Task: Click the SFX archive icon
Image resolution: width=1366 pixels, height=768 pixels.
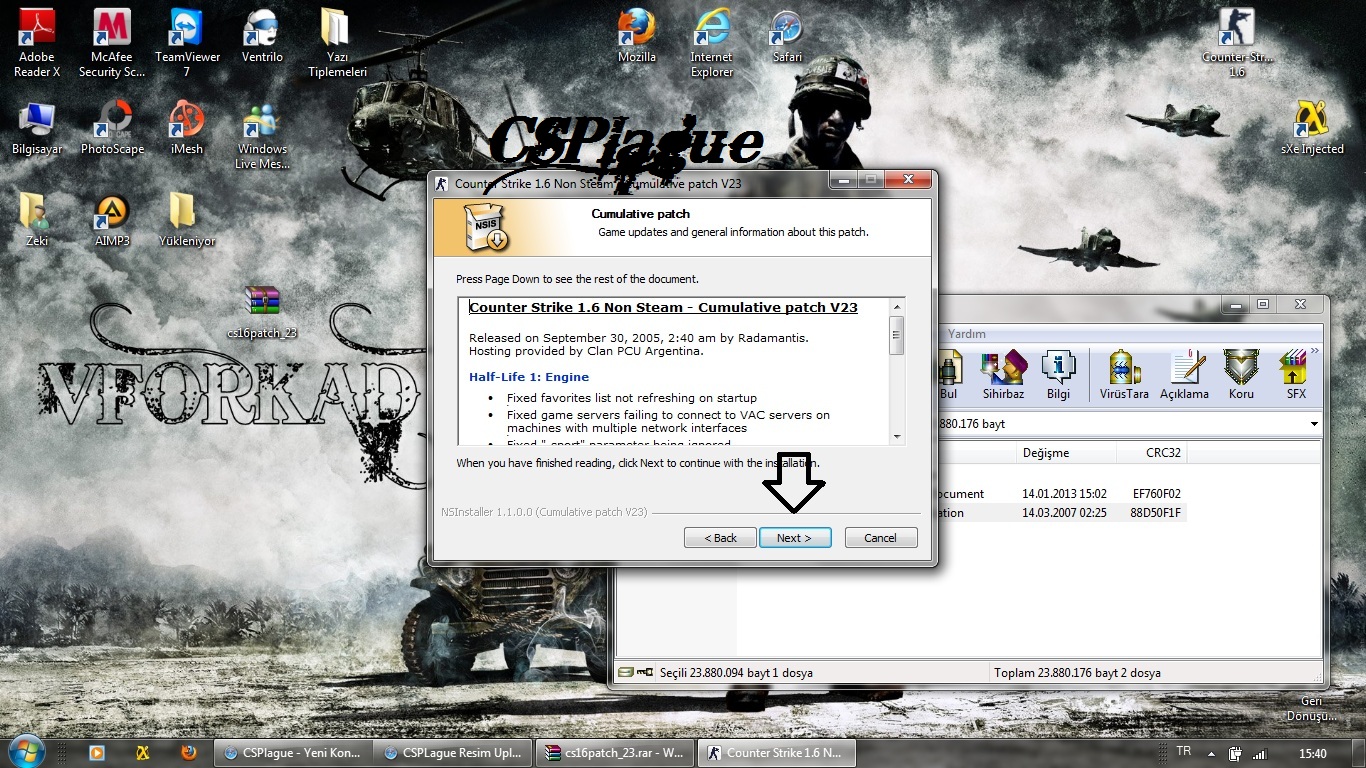Action: tap(1296, 375)
